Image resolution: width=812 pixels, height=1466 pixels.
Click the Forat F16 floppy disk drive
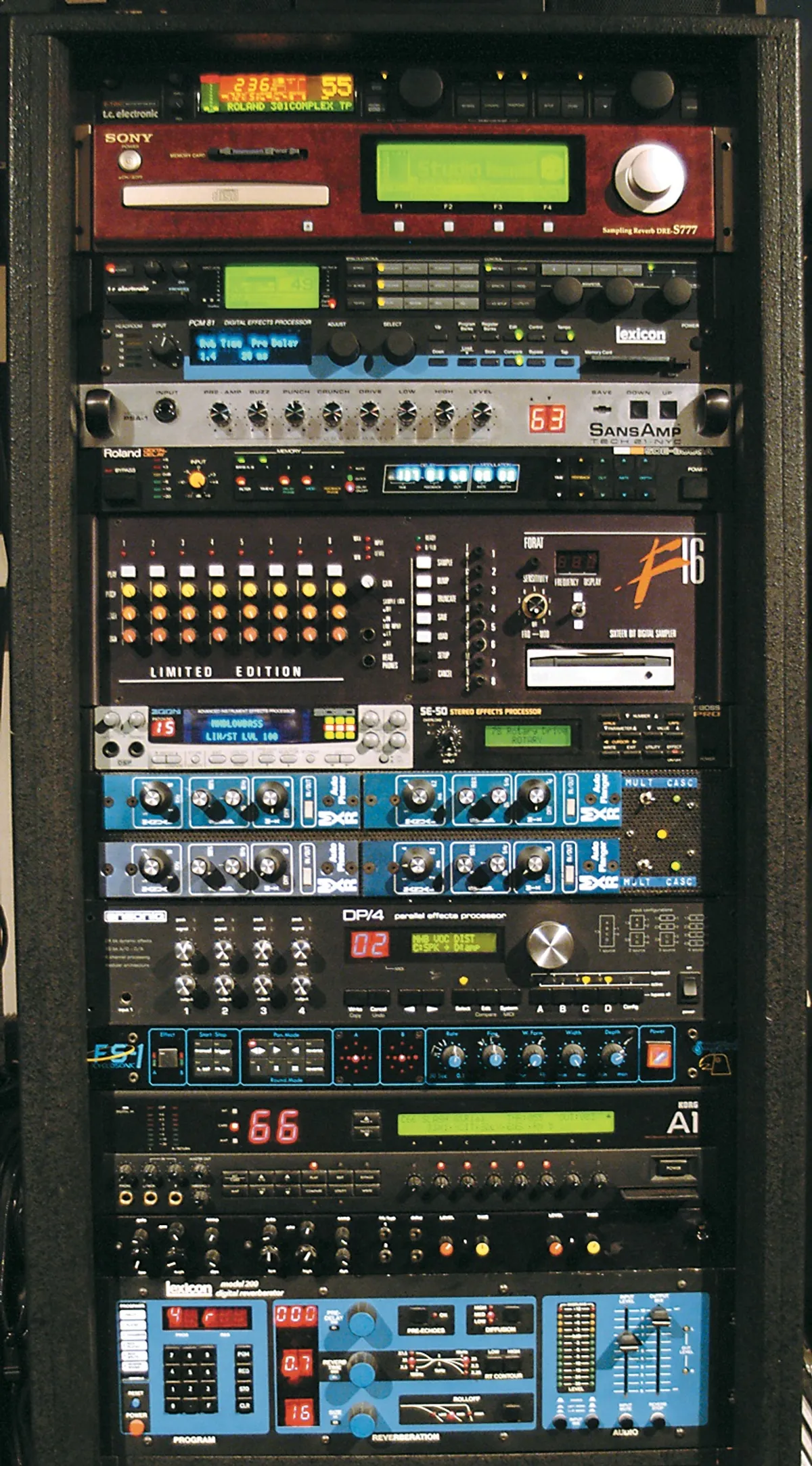tap(600, 667)
